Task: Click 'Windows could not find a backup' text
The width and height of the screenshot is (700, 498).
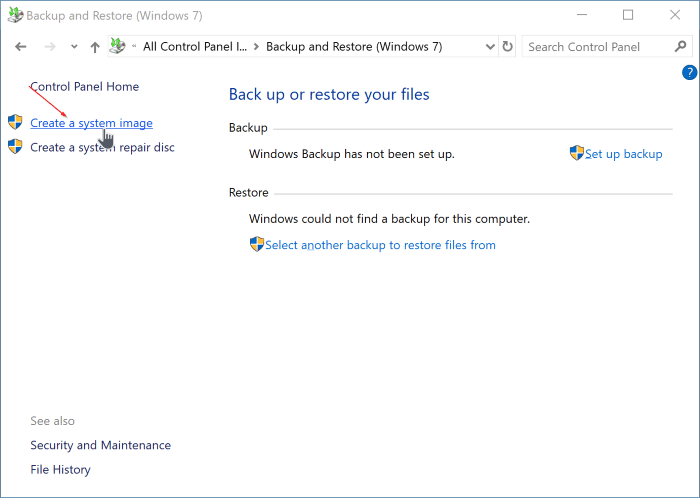Action: 389,219
